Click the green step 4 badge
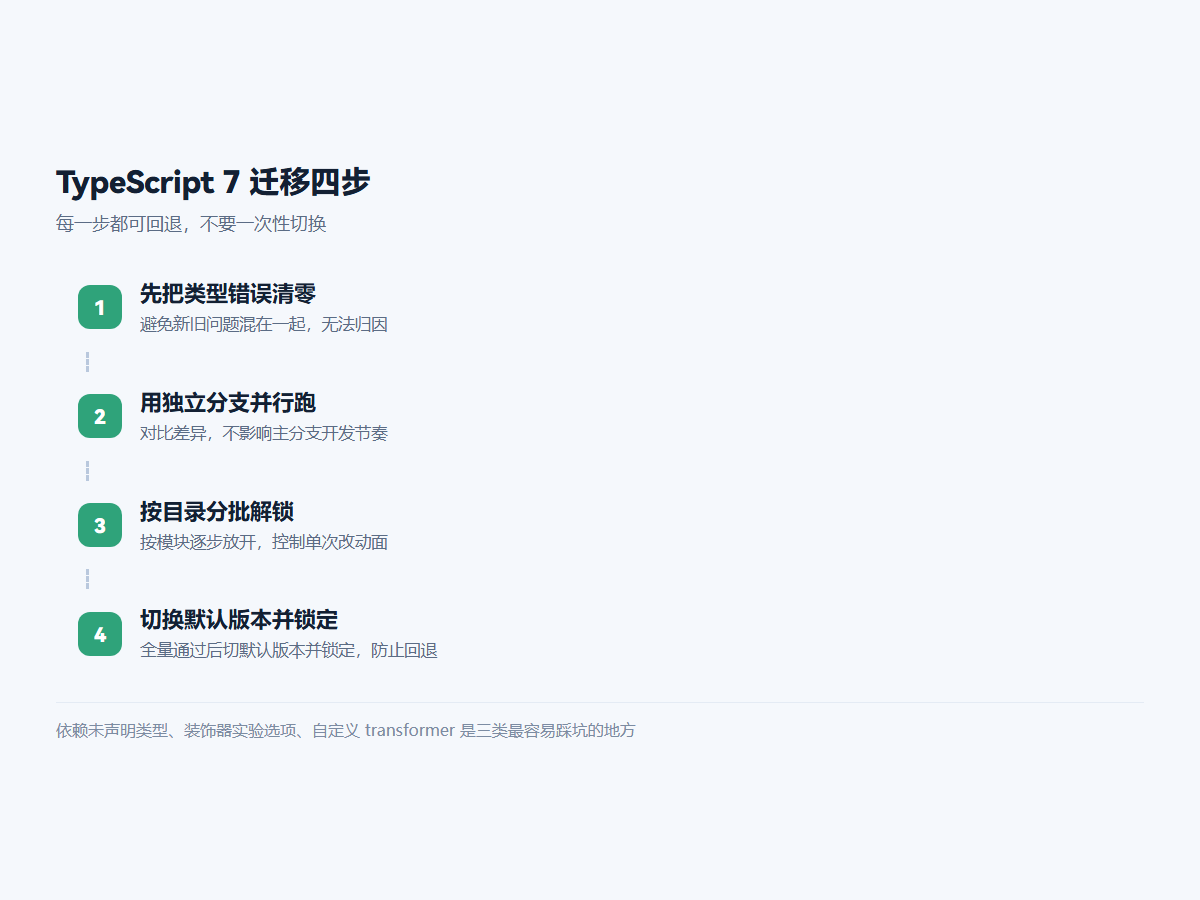The height and width of the screenshot is (900, 1200). pyautogui.click(x=100, y=634)
